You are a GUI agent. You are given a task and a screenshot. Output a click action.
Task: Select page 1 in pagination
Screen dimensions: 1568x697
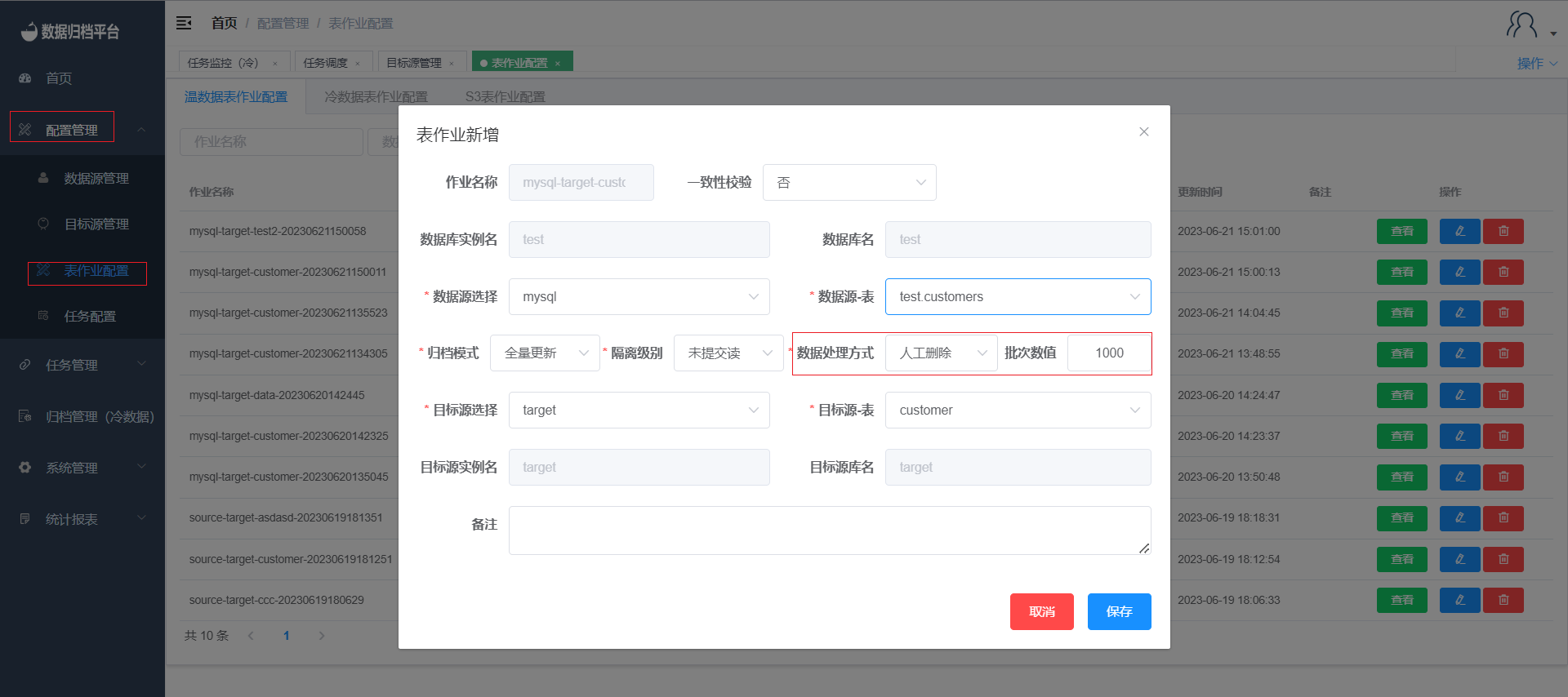287,636
